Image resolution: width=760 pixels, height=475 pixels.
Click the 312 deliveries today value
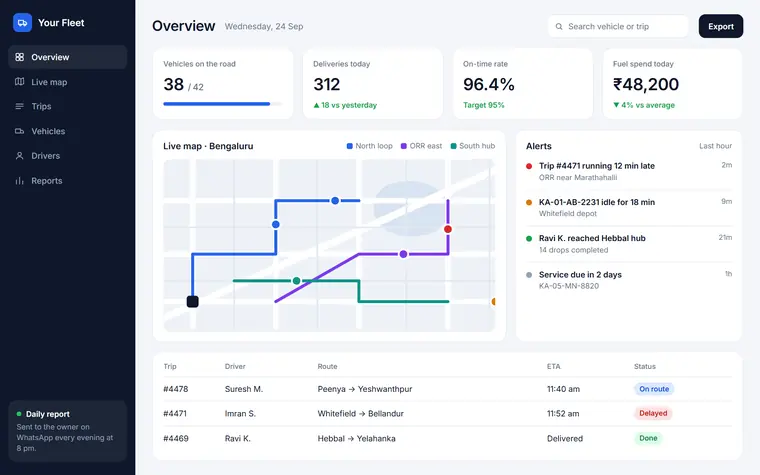[327, 84]
